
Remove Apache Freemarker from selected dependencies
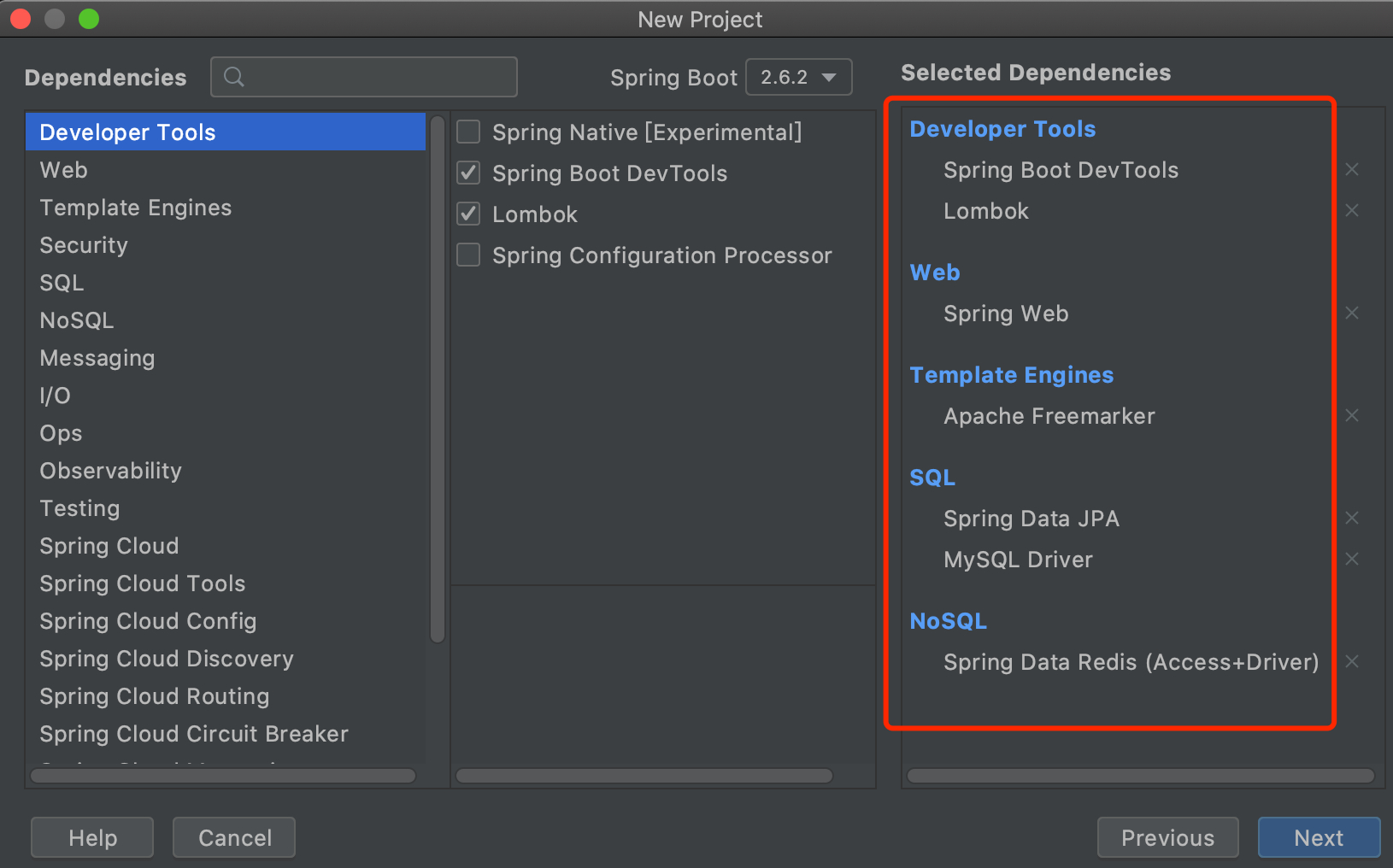[x=1352, y=415]
